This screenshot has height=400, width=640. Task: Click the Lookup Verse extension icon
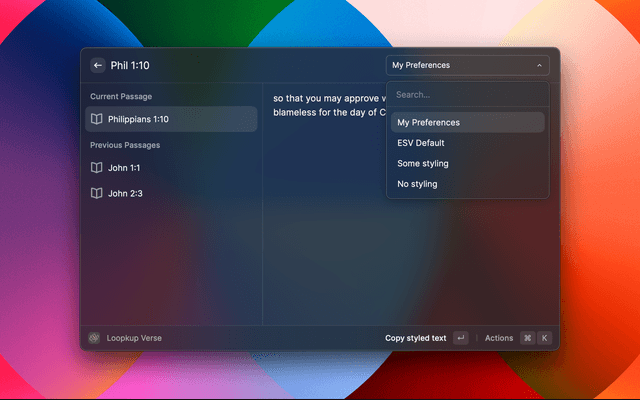click(x=94, y=338)
